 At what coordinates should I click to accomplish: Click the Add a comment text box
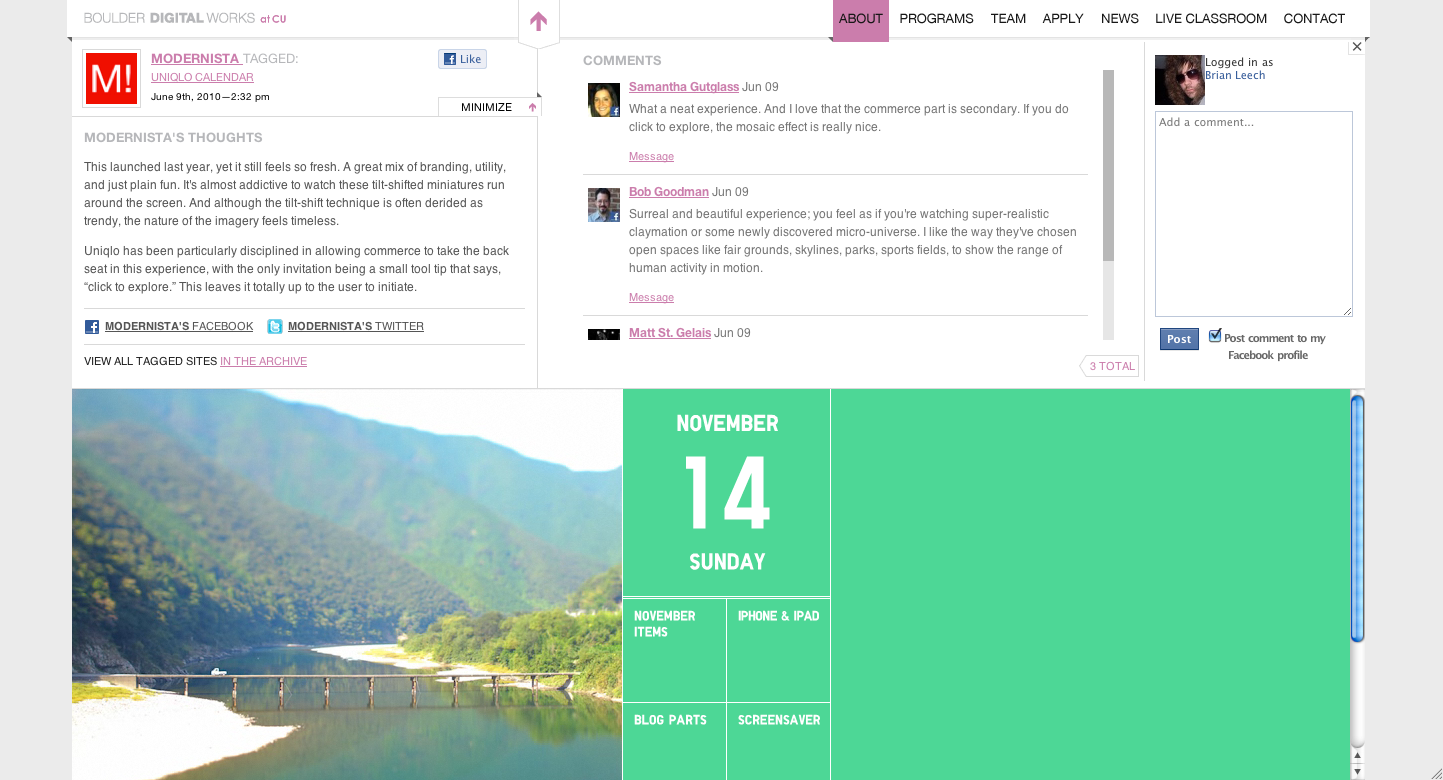(1254, 214)
